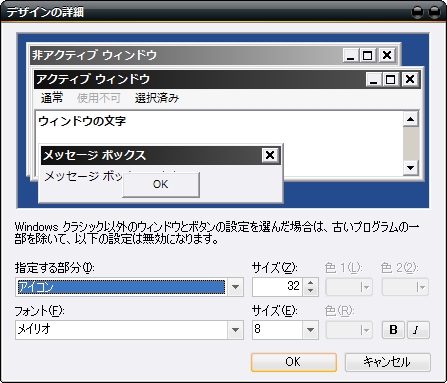Click the active window close icon in preview

point(410,79)
